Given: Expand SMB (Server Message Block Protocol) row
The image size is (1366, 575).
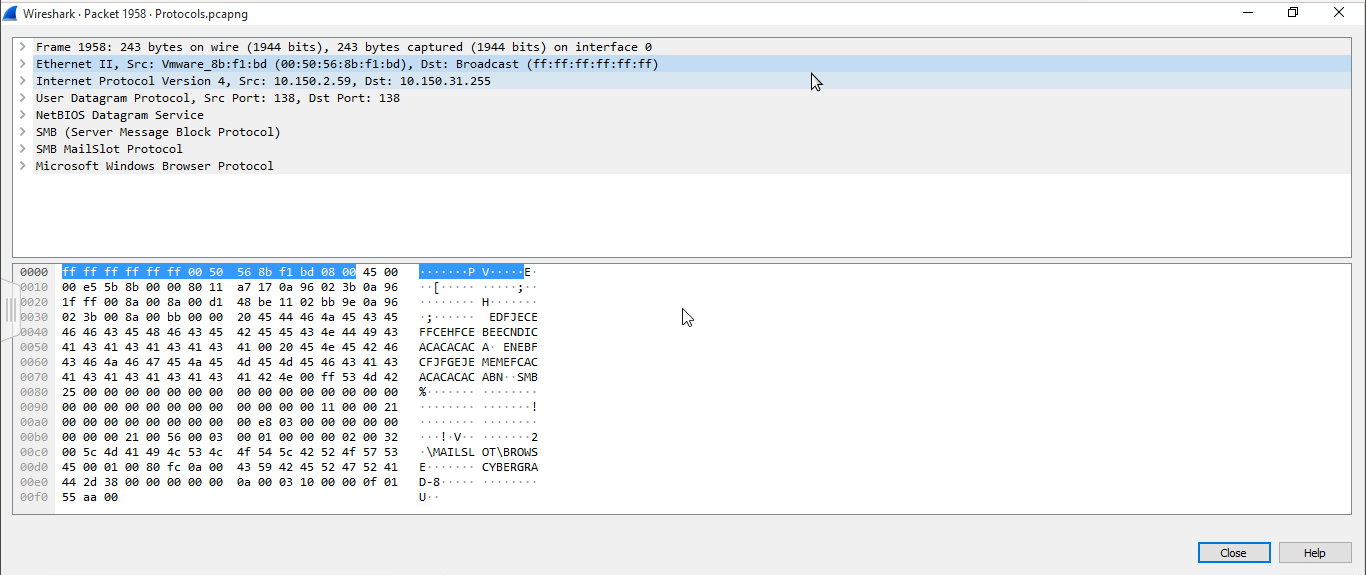Looking at the screenshot, I should tap(22, 132).
